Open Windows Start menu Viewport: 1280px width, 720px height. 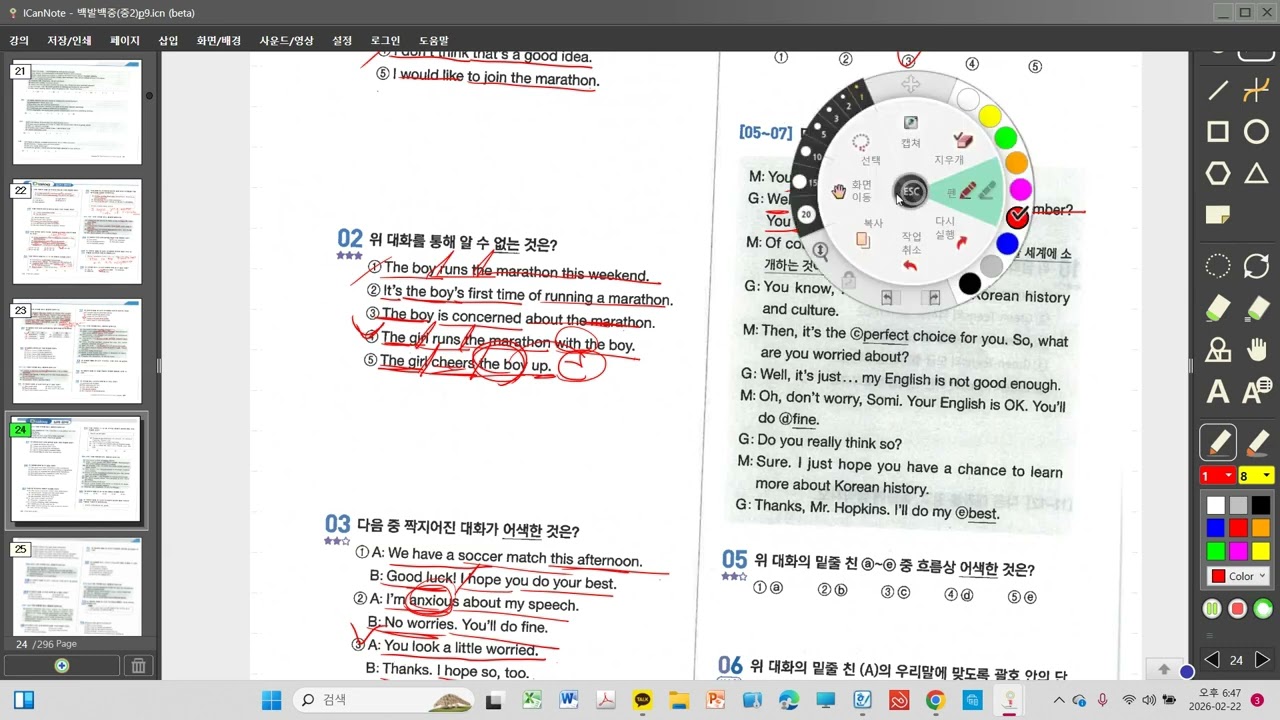tap(272, 700)
